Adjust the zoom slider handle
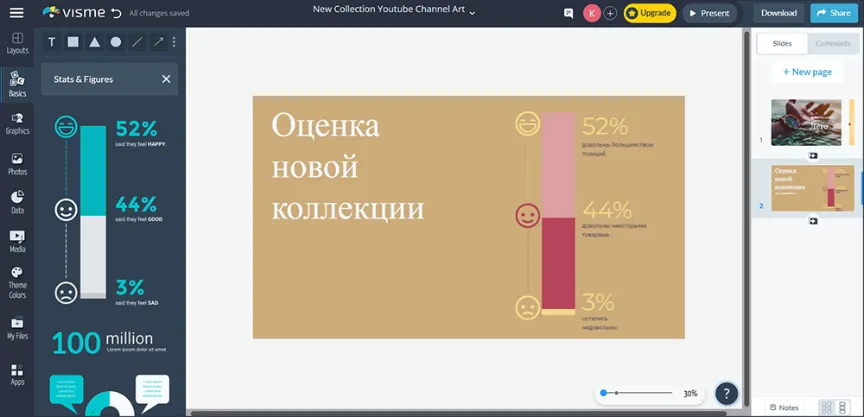 tap(604, 393)
